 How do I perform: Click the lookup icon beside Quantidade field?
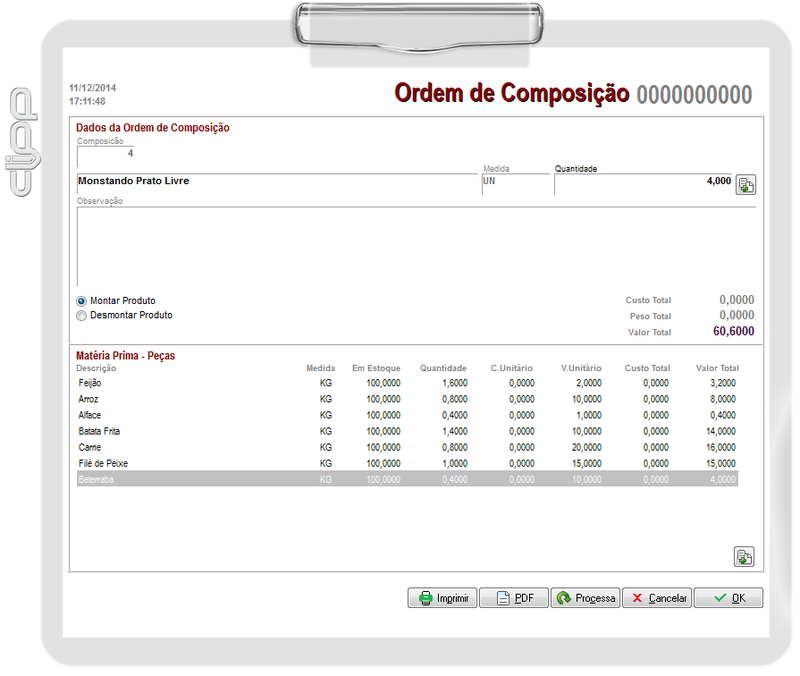(x=745, y=185)
